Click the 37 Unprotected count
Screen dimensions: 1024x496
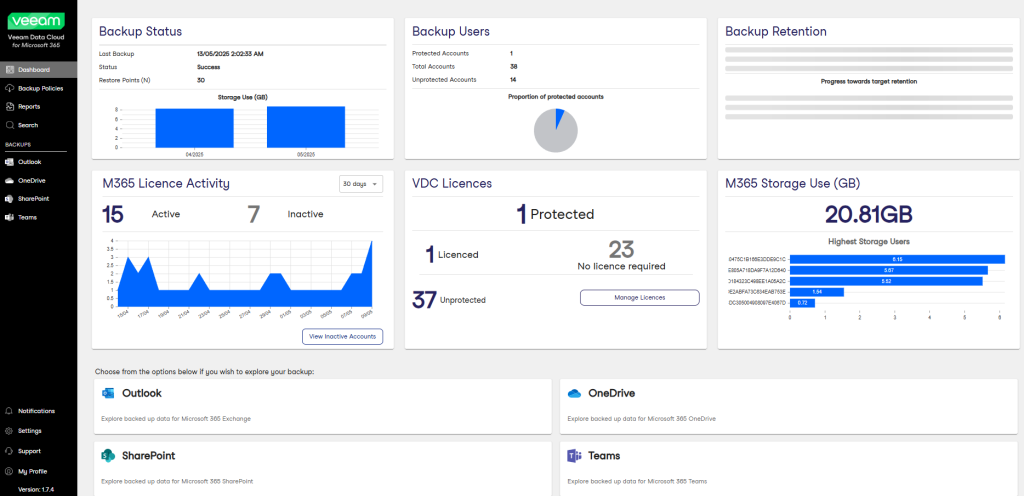pos(424,300)
